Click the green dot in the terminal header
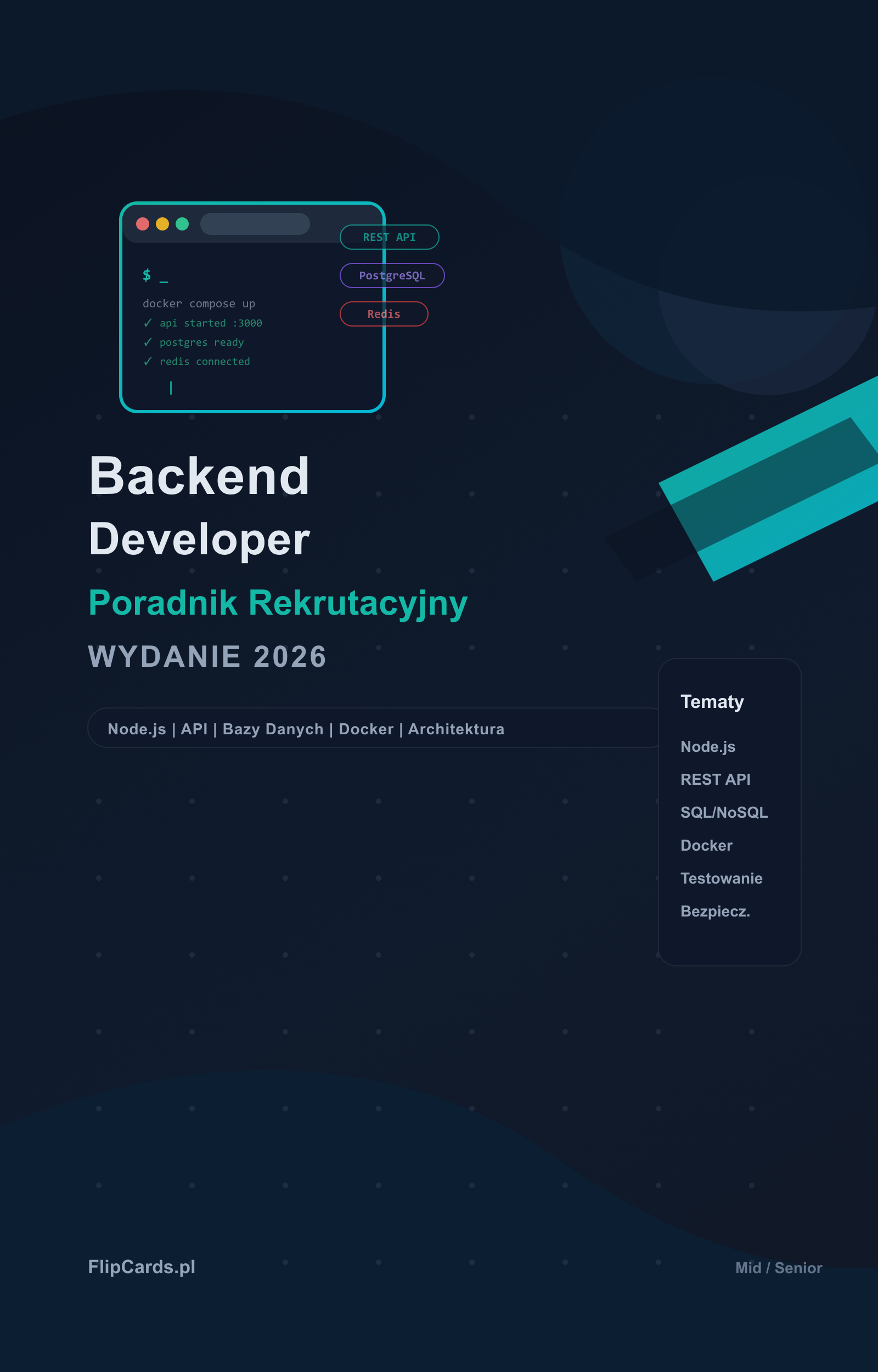Screen dimensions: 878x1372 [182, 224]
